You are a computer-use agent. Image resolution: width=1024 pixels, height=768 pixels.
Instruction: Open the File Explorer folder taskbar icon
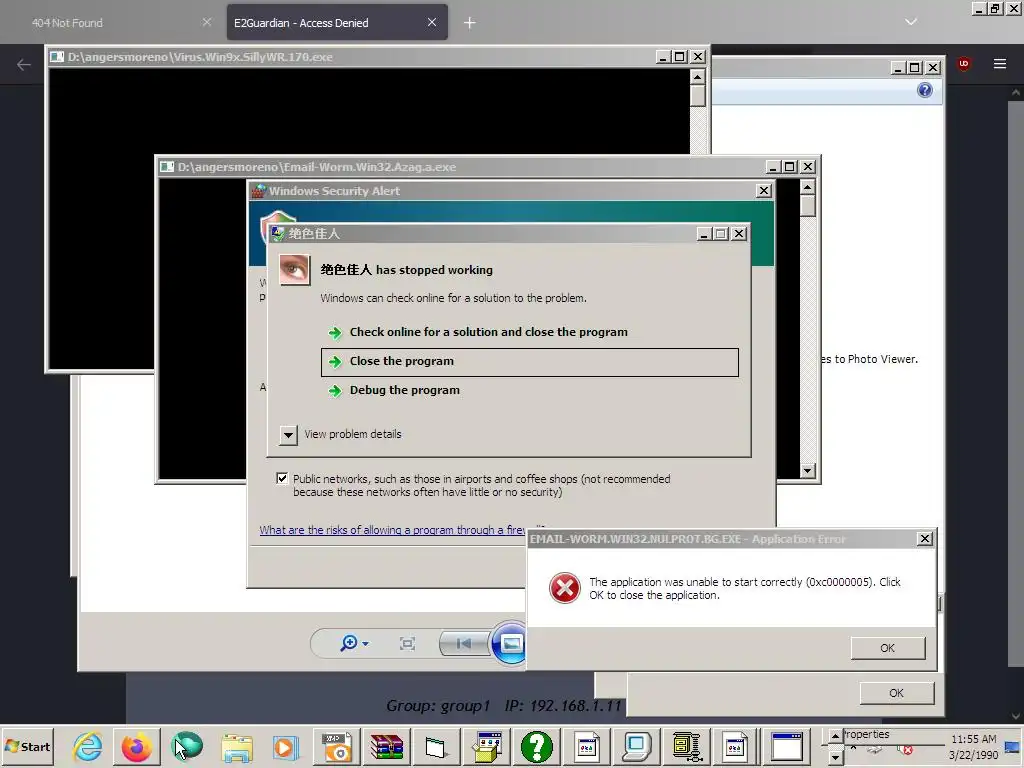(237, 747)
